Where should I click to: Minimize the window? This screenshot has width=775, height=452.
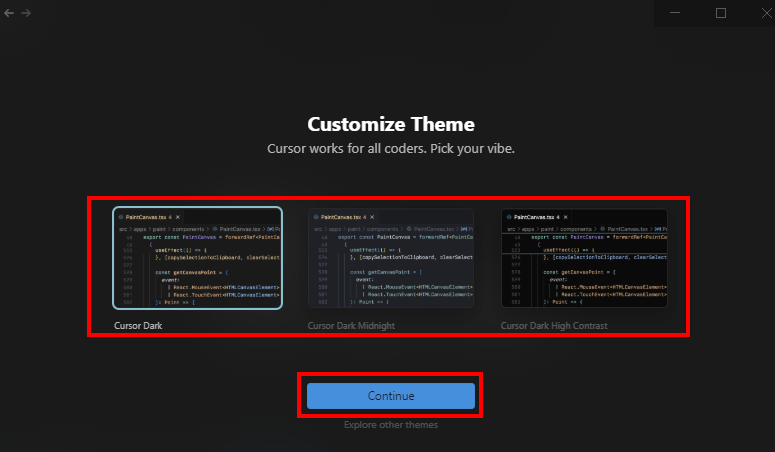point(675,13)
